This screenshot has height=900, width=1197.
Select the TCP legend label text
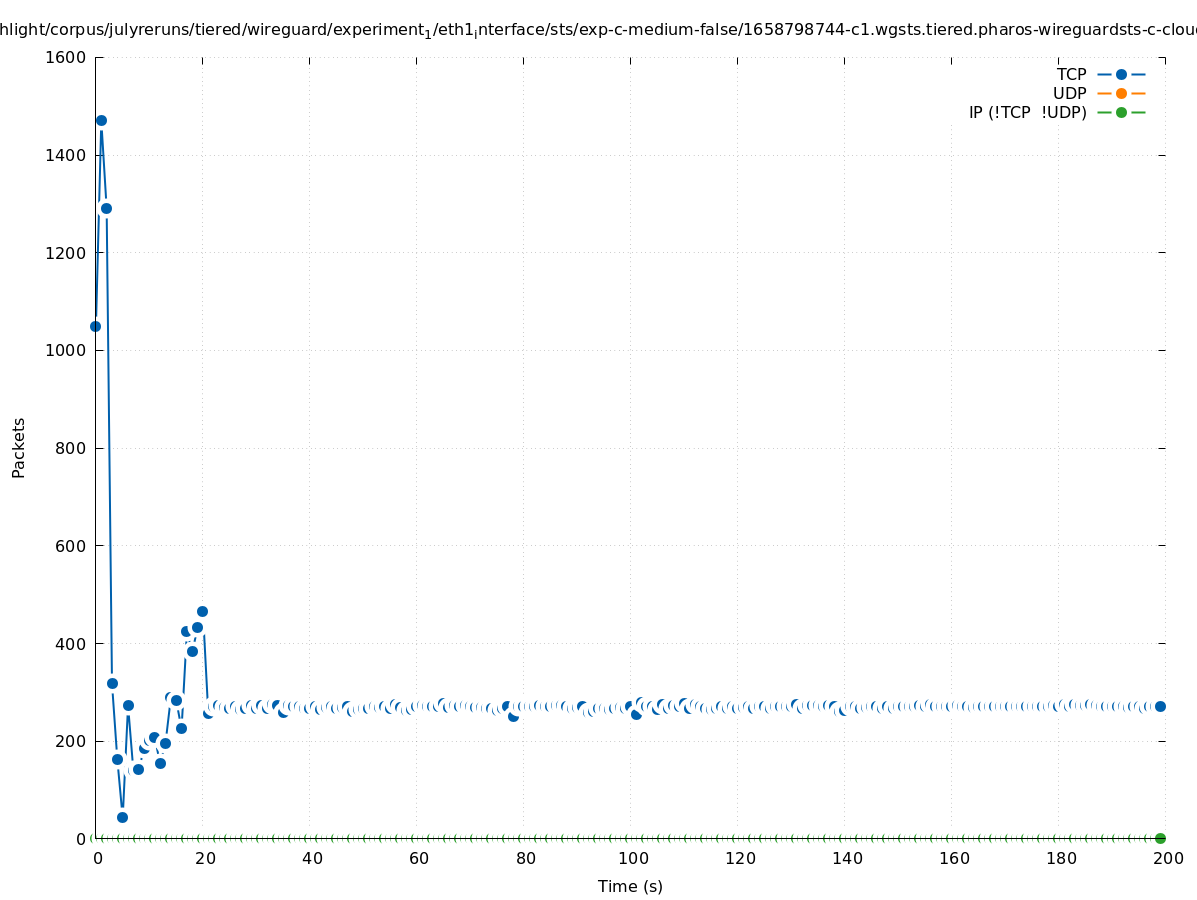pos(1071,75)
